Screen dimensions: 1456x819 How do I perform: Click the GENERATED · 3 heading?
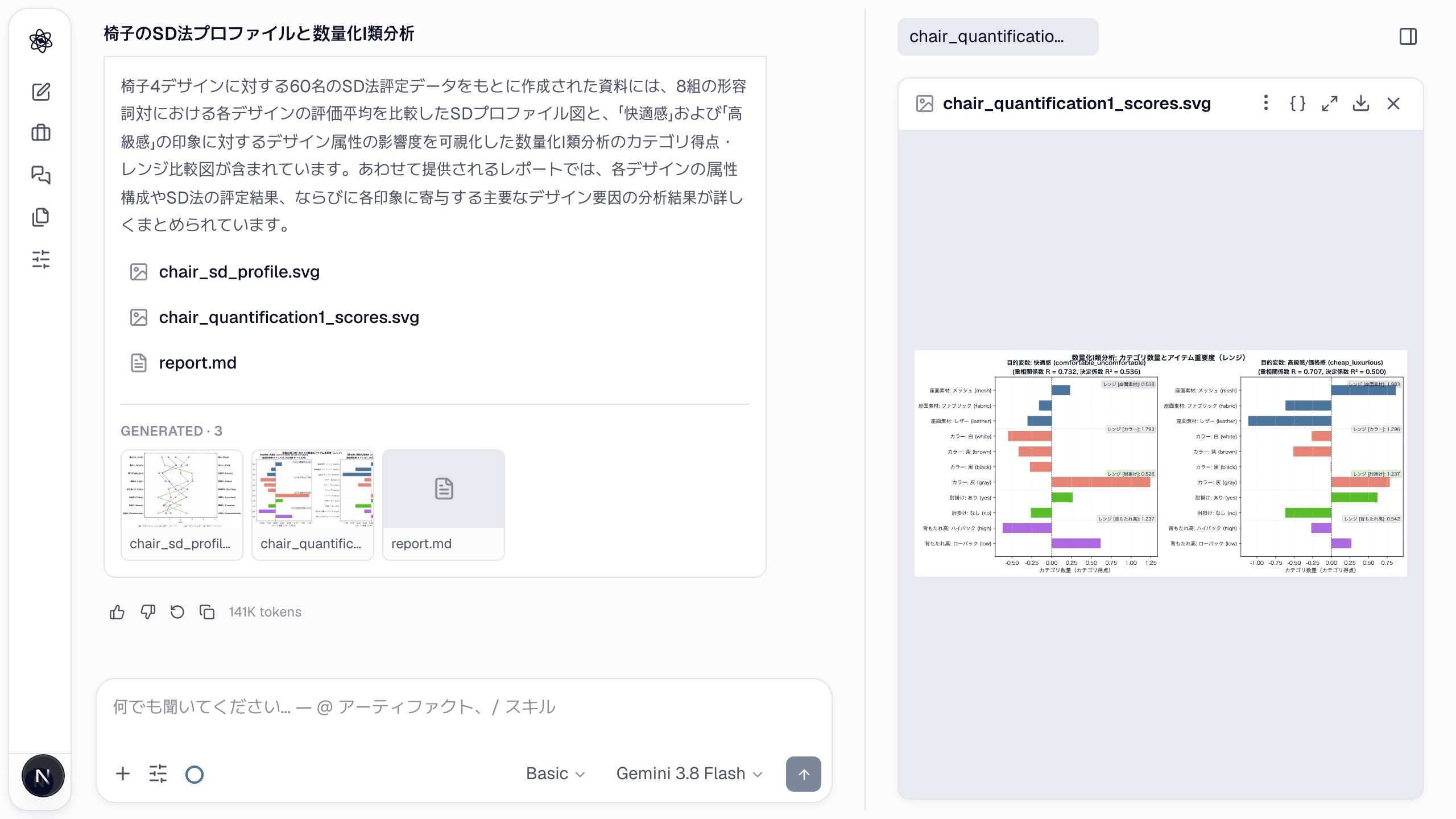171,431
